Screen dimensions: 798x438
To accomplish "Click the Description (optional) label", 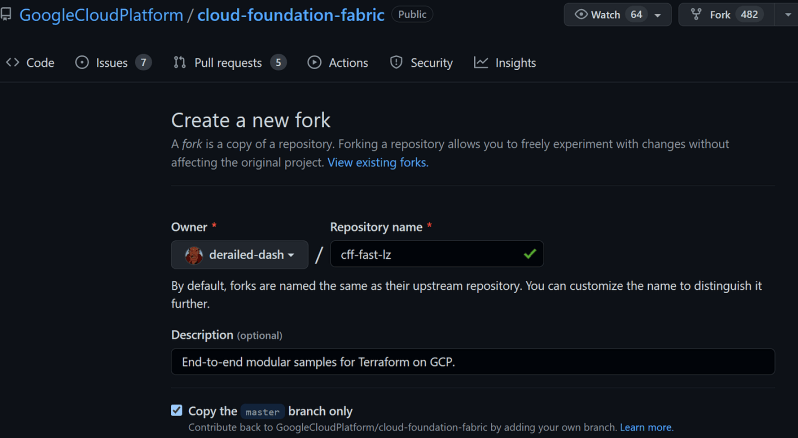I will pos(226,335).
